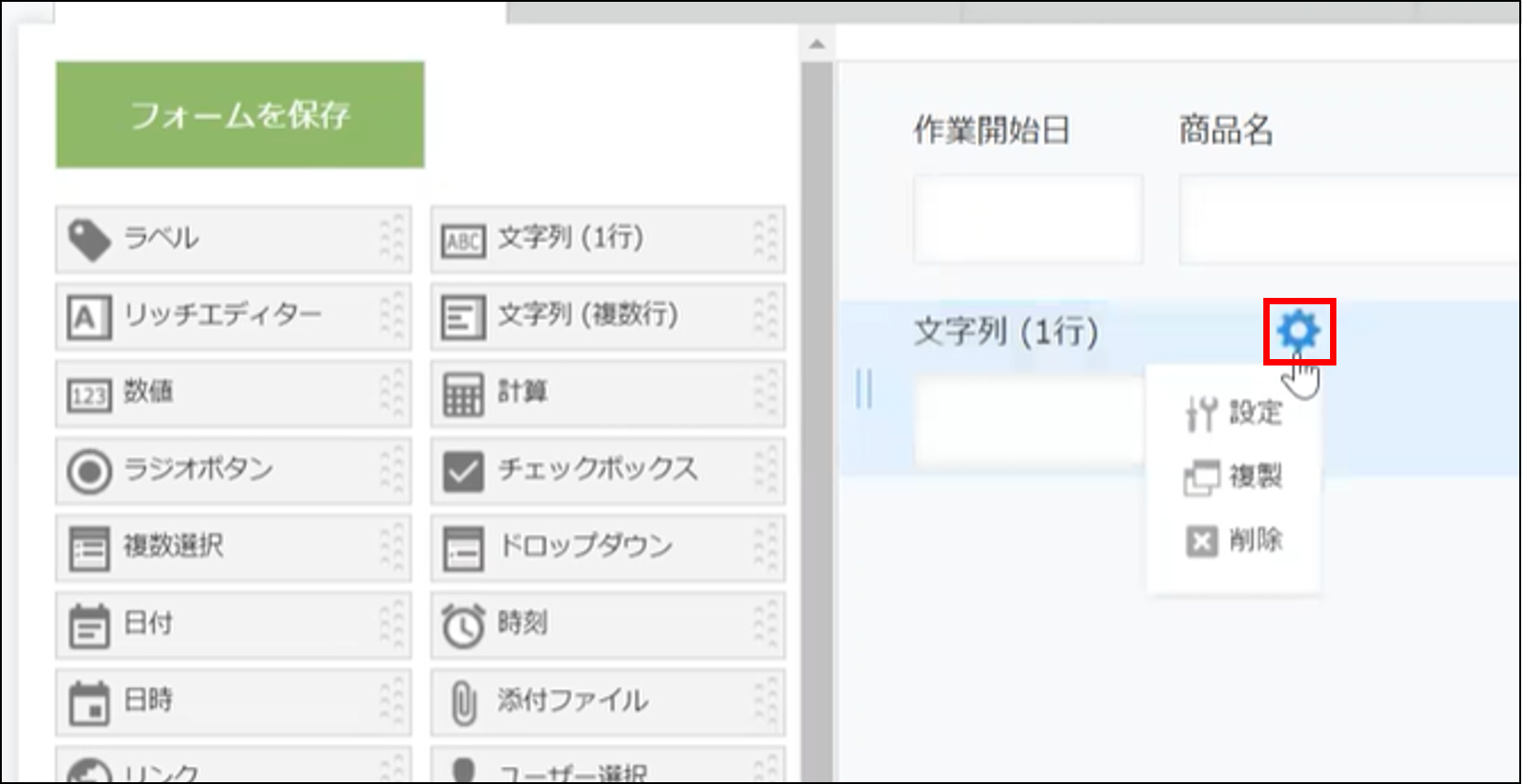Select the チェックボックス check icon

click(463, 471)
